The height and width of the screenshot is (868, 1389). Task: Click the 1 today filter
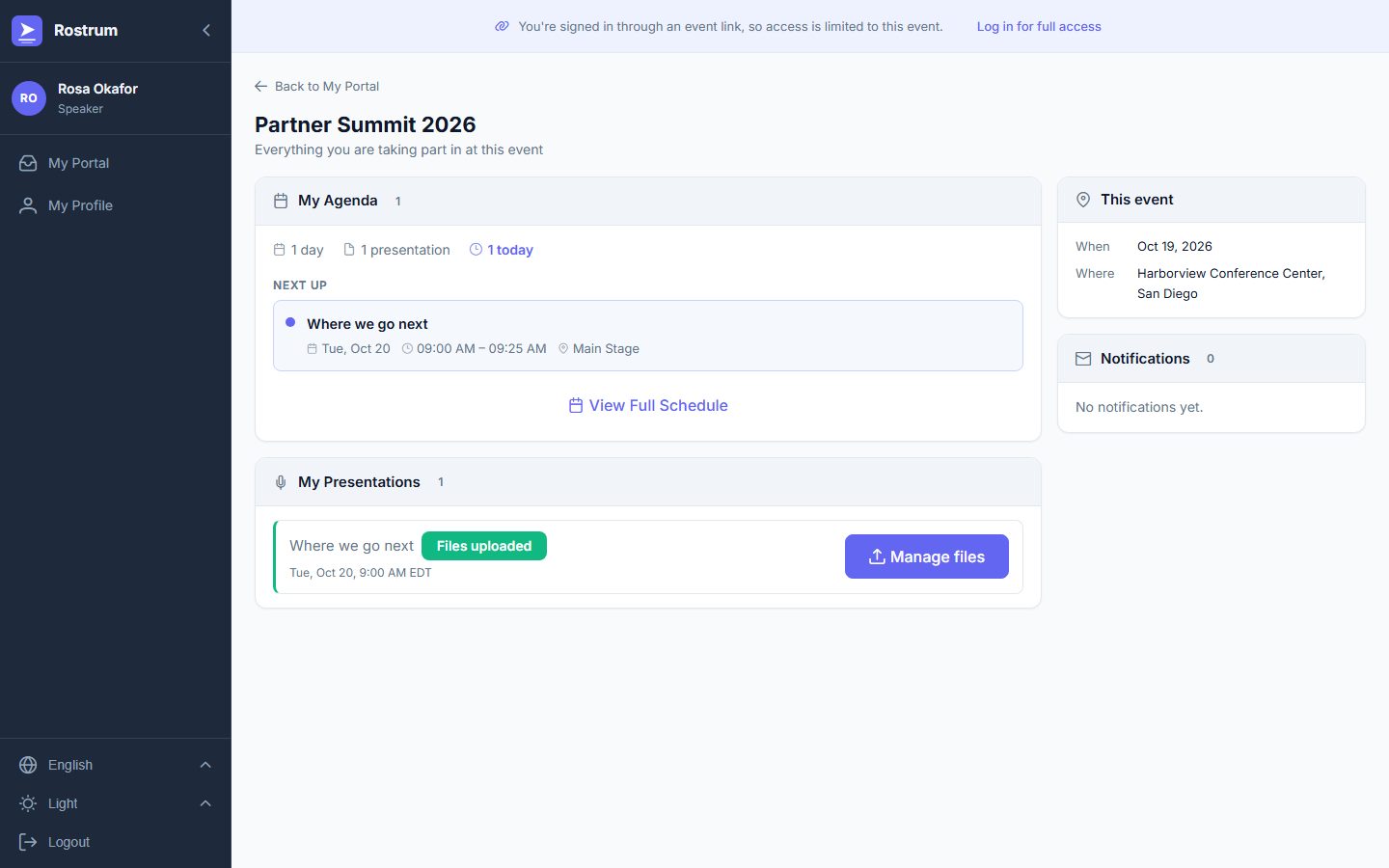(501, 250)
